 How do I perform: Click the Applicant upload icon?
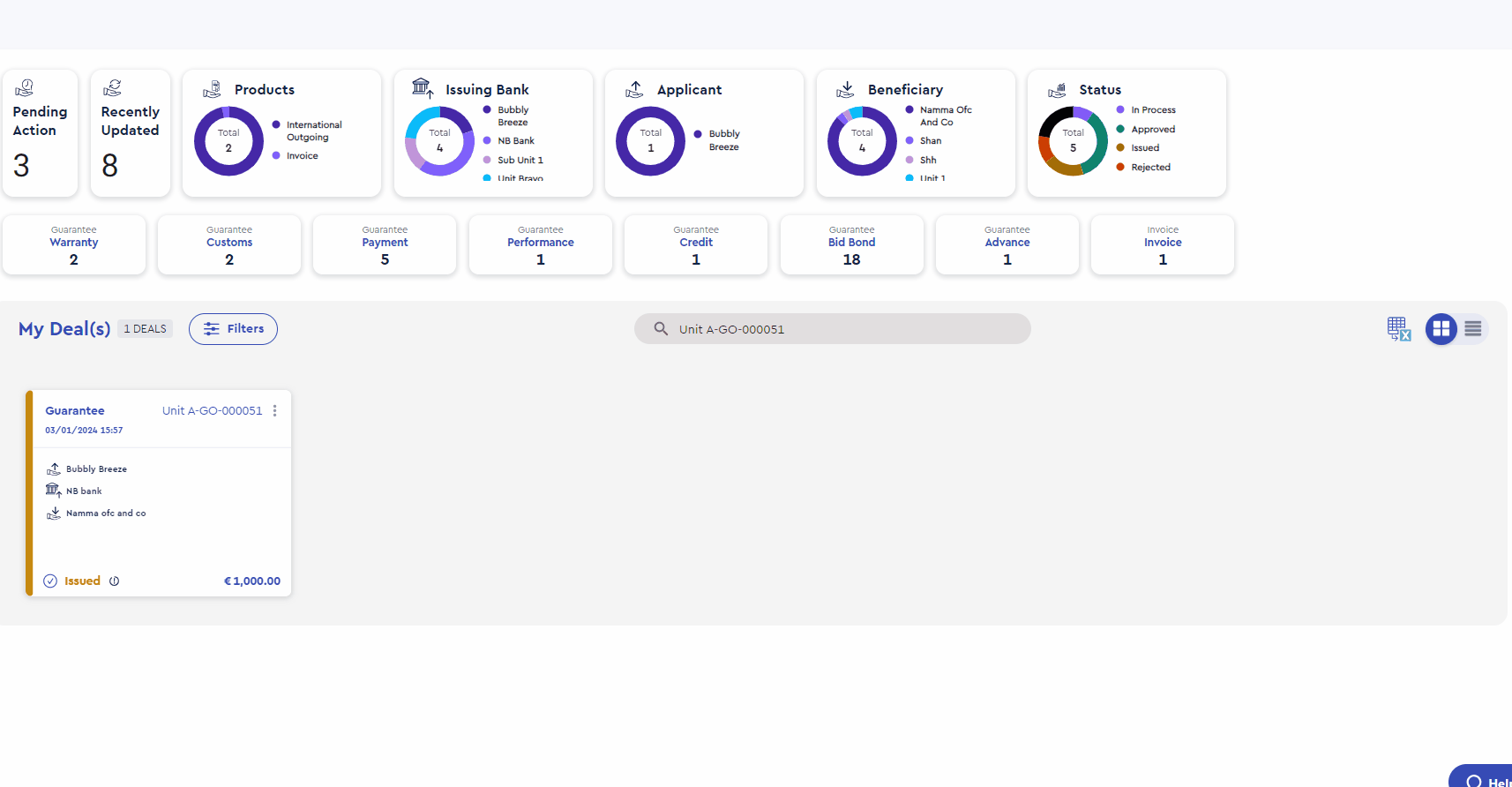click(634, 89)
